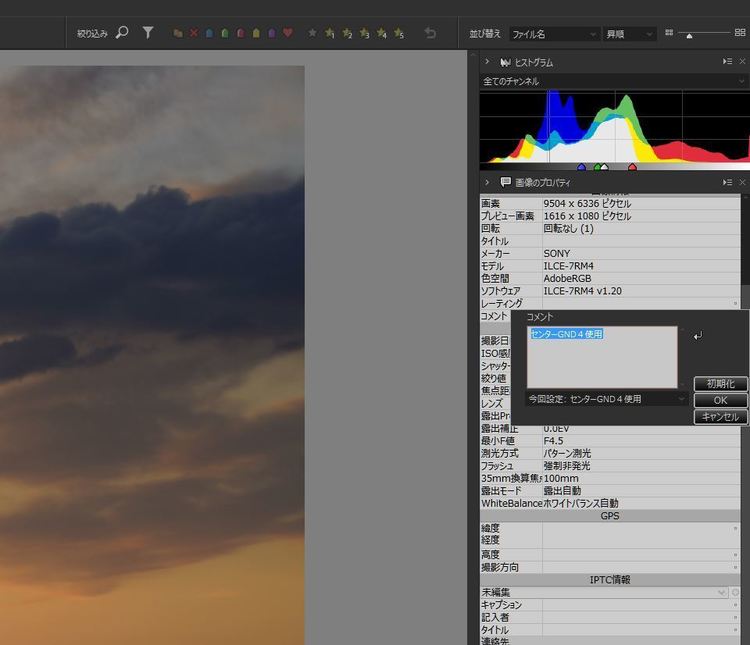The image size is (750, 645).
Task: Click OK in the comment dialog
Action: tap(720, 400)
